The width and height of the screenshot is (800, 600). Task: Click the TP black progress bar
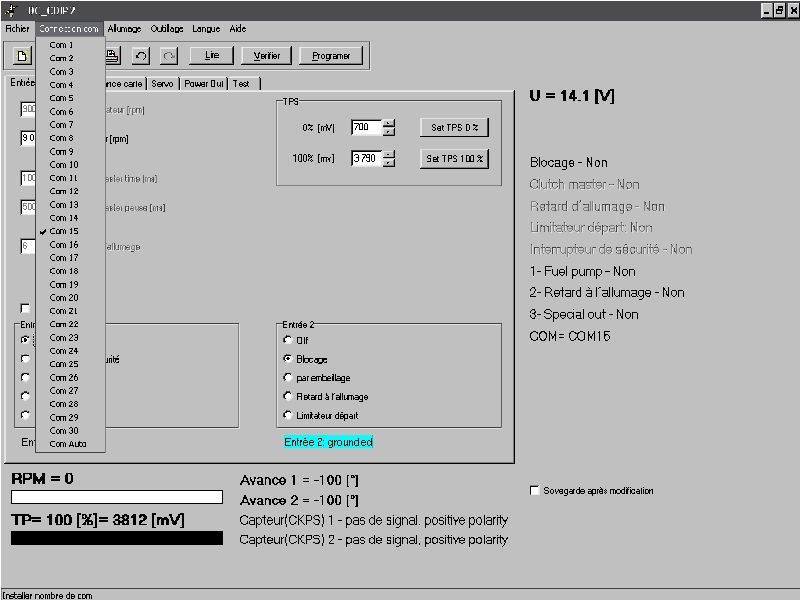pyautogui.click(x=116, y=538)
